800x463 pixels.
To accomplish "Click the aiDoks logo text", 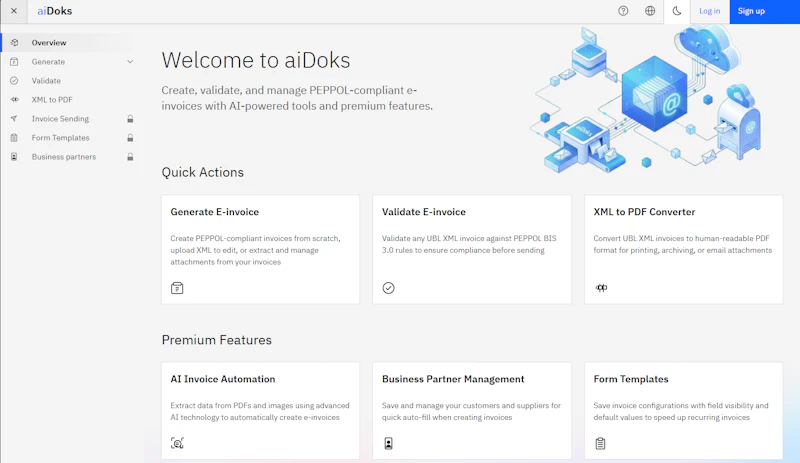I will coord(55,11).
